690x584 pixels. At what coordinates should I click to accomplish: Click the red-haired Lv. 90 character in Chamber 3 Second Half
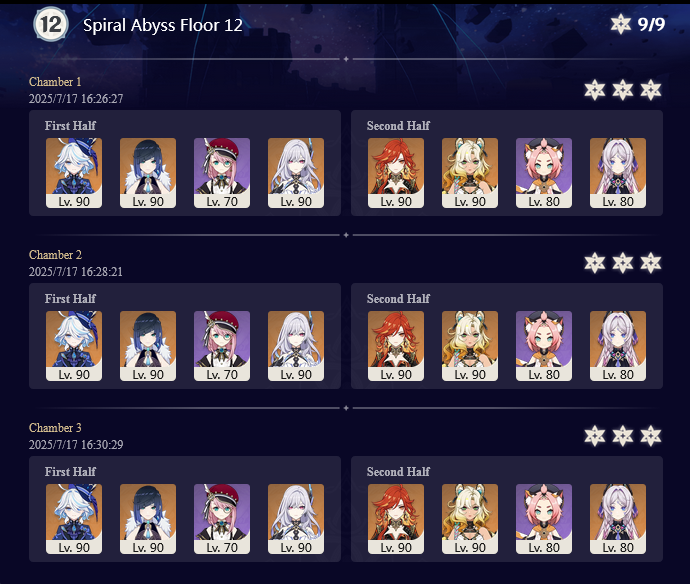(x=396, y=519)
